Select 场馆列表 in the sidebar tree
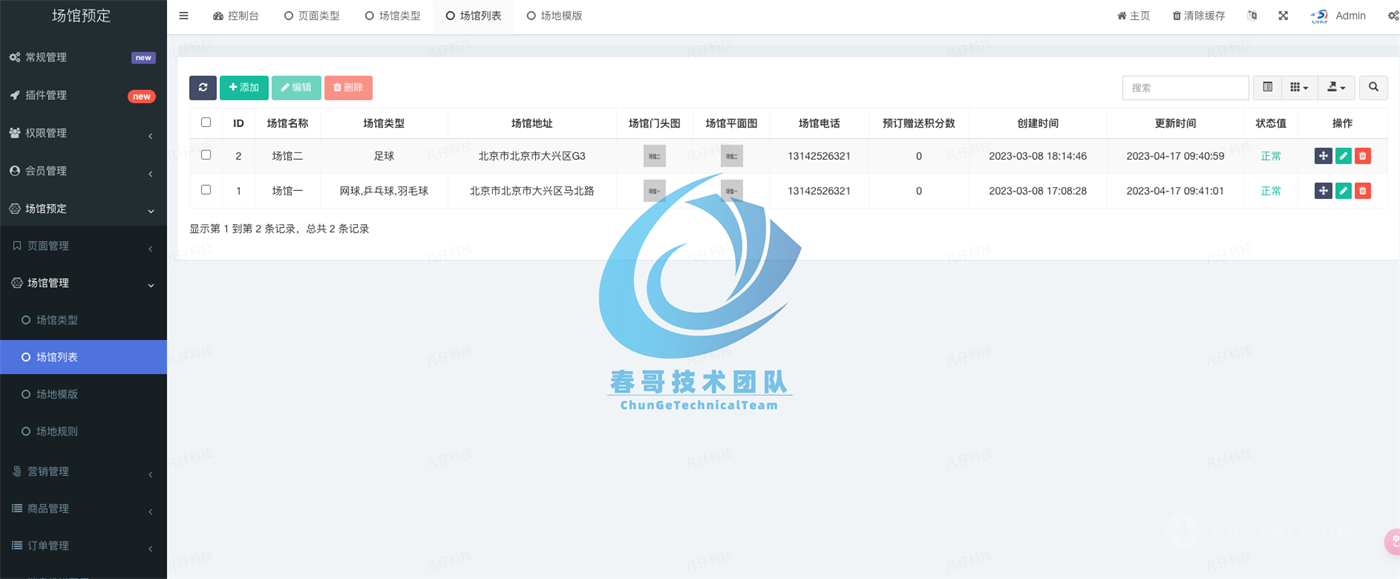Viewport: 1400px width, 579px height. click(x=83, y=357)
